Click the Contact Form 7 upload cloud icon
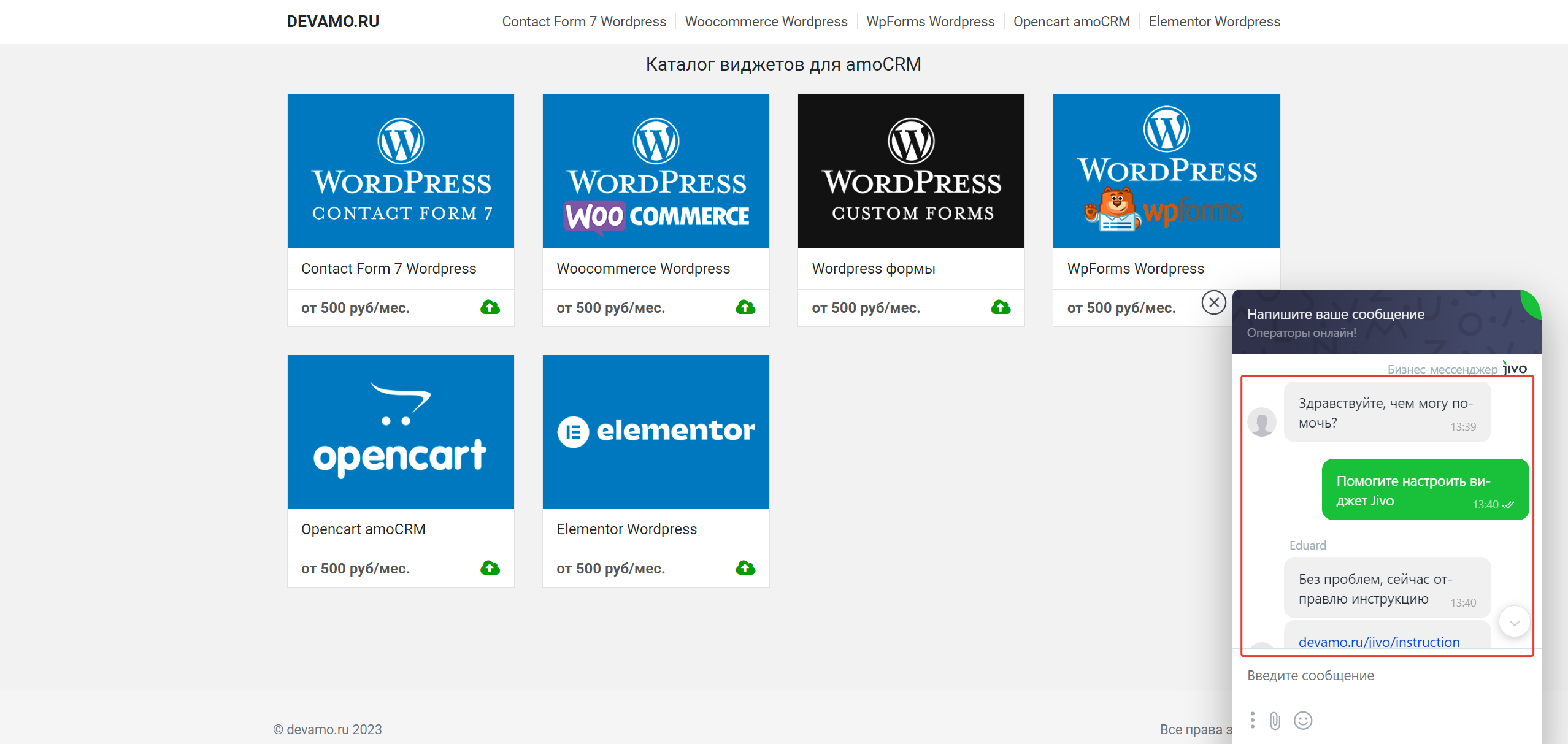The width and height of the screenshot is (1568, 744). tap(490, 307)
